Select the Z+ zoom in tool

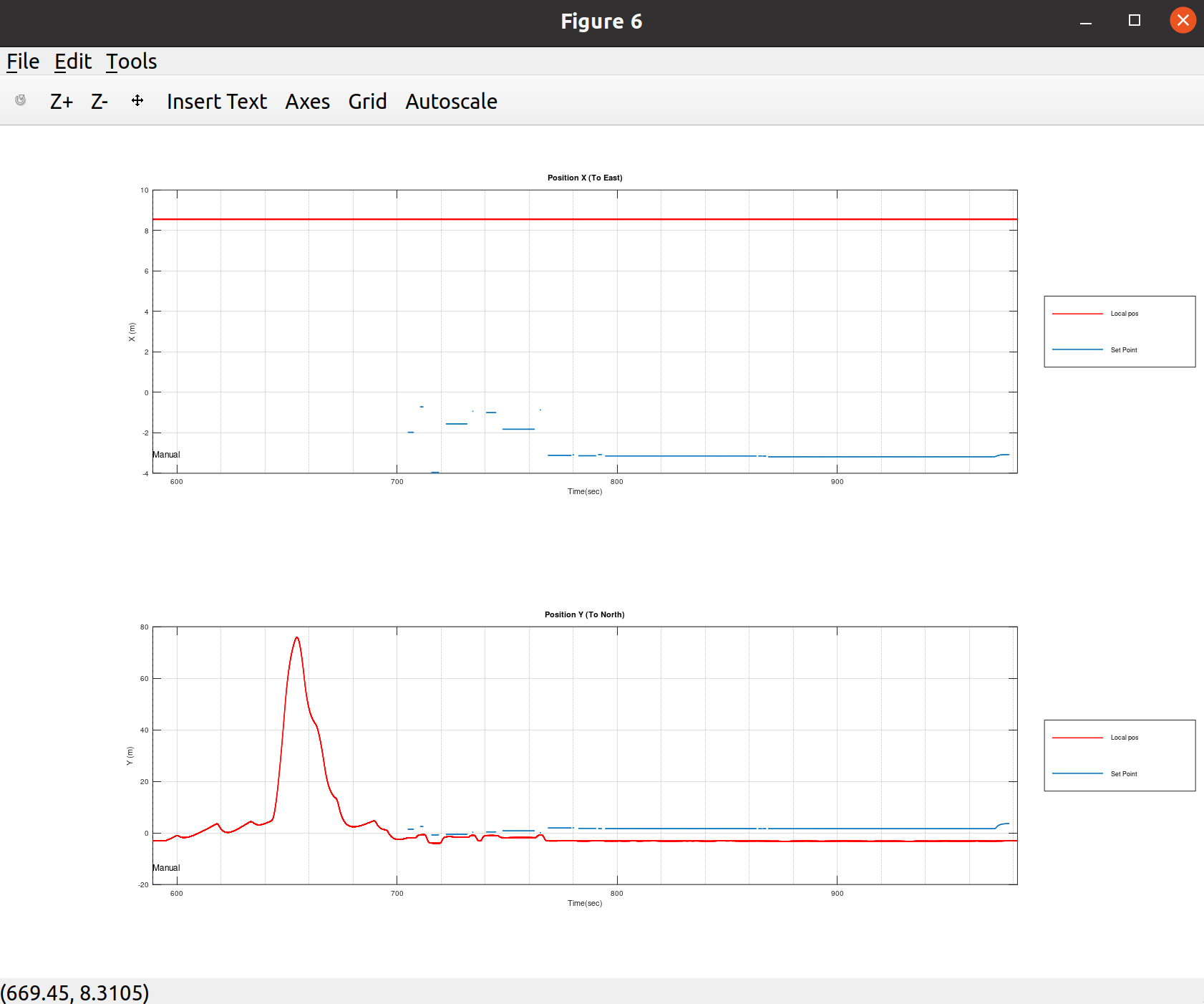[62, 102]
